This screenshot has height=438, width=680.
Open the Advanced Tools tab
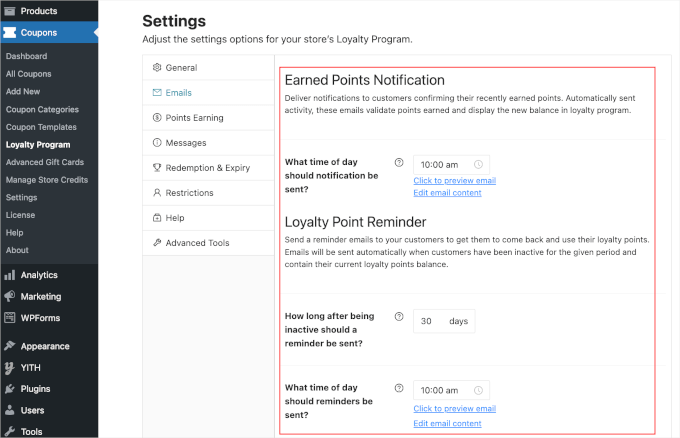[x=197, y=243]
